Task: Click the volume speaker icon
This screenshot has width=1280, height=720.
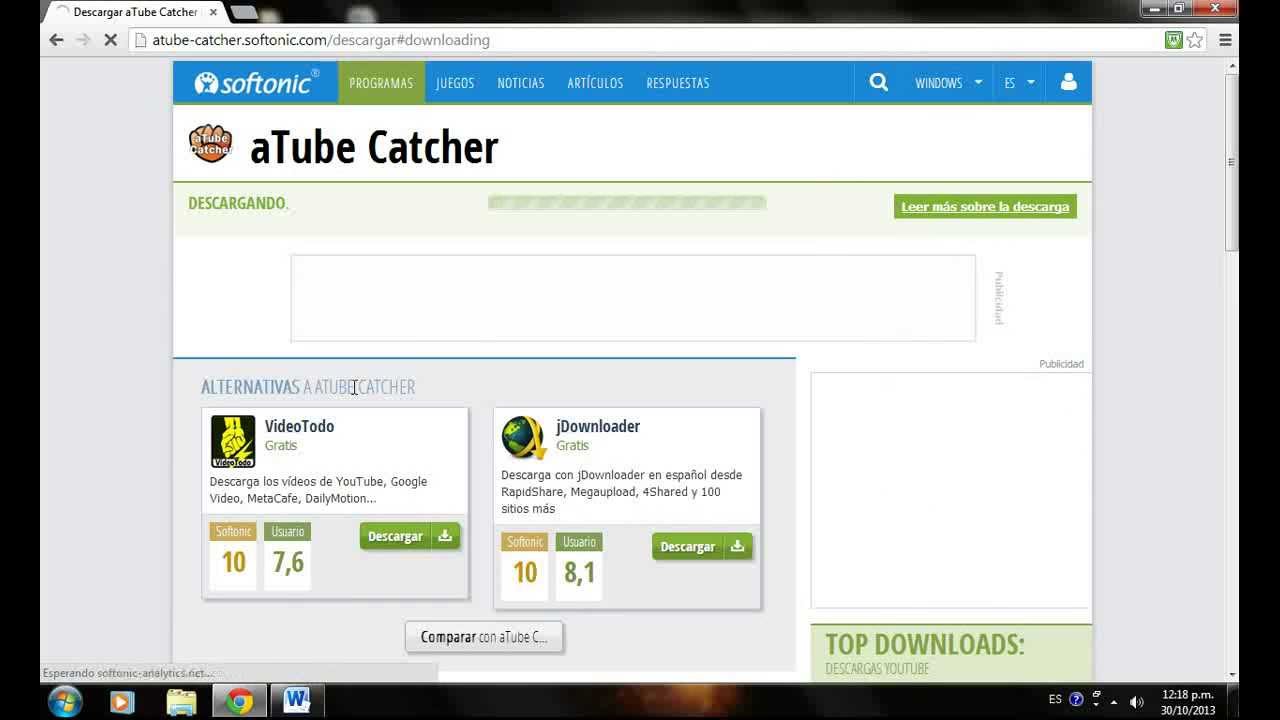Action: coord(1136,701)
